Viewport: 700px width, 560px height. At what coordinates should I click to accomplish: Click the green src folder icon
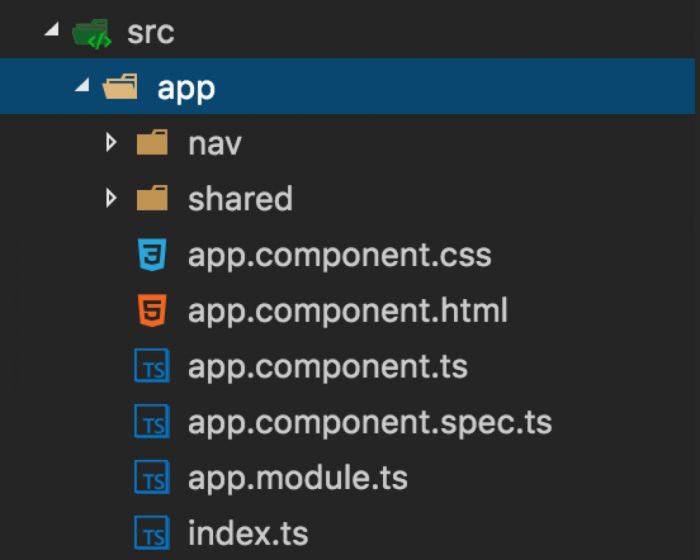91,33
